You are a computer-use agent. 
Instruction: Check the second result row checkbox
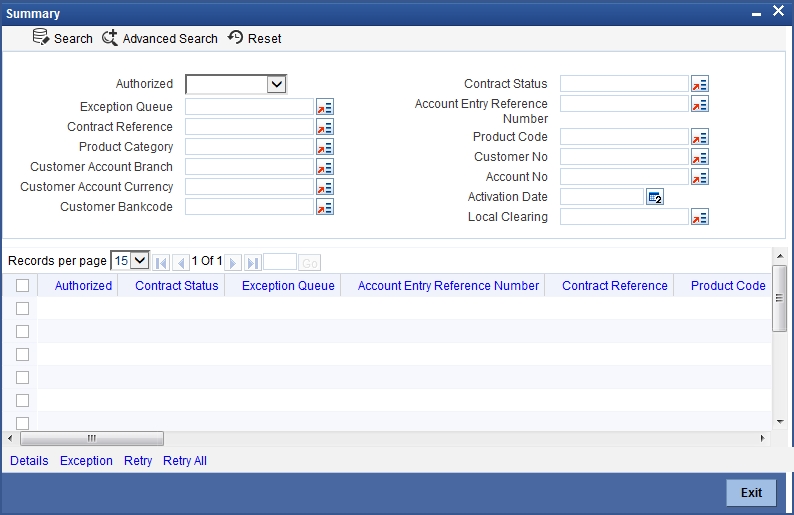pyautogui.click(x=22, y=332)
